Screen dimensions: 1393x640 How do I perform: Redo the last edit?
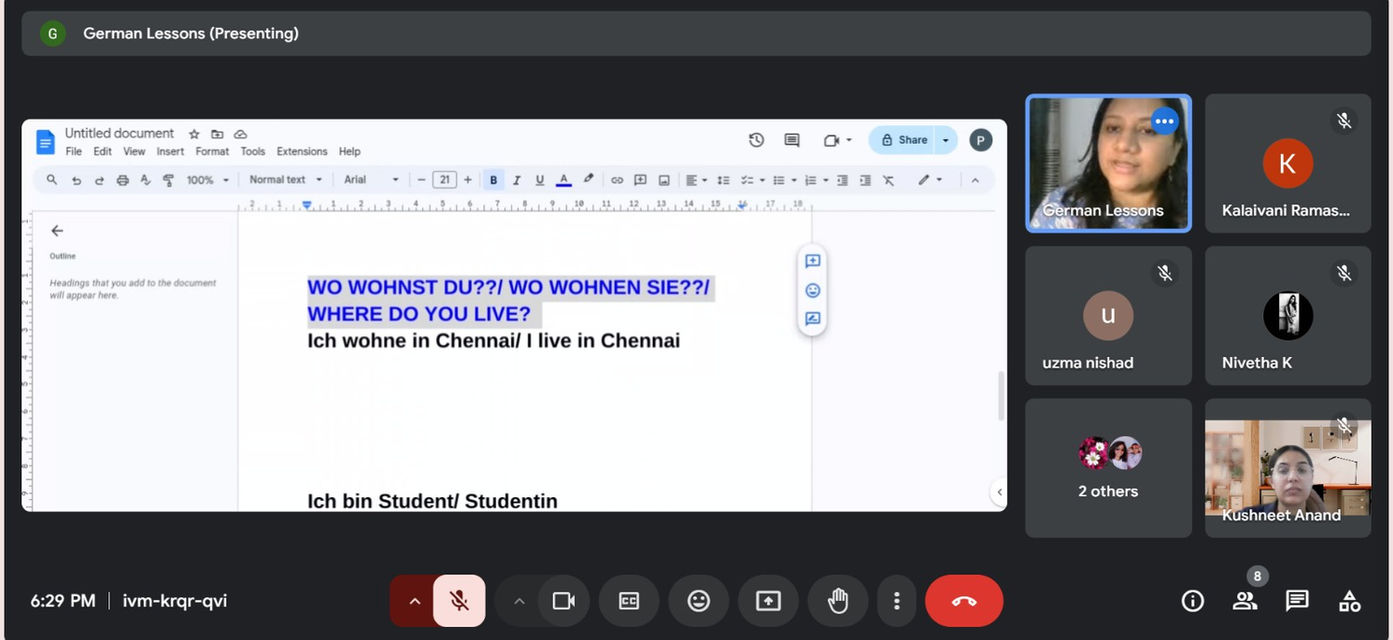coord(99,180)
